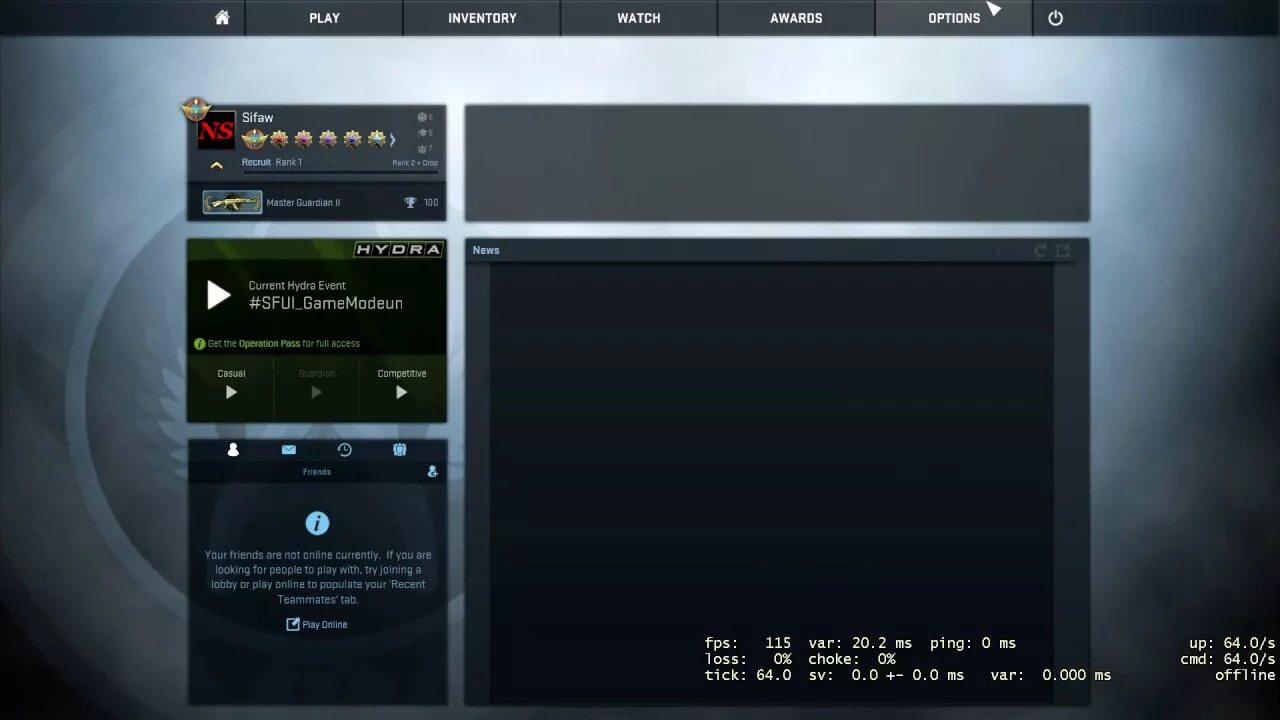The height and width of the screenshot is (720, 1280).
Task: Open the OPTIONS menu
Action: (x=954, y=18)
